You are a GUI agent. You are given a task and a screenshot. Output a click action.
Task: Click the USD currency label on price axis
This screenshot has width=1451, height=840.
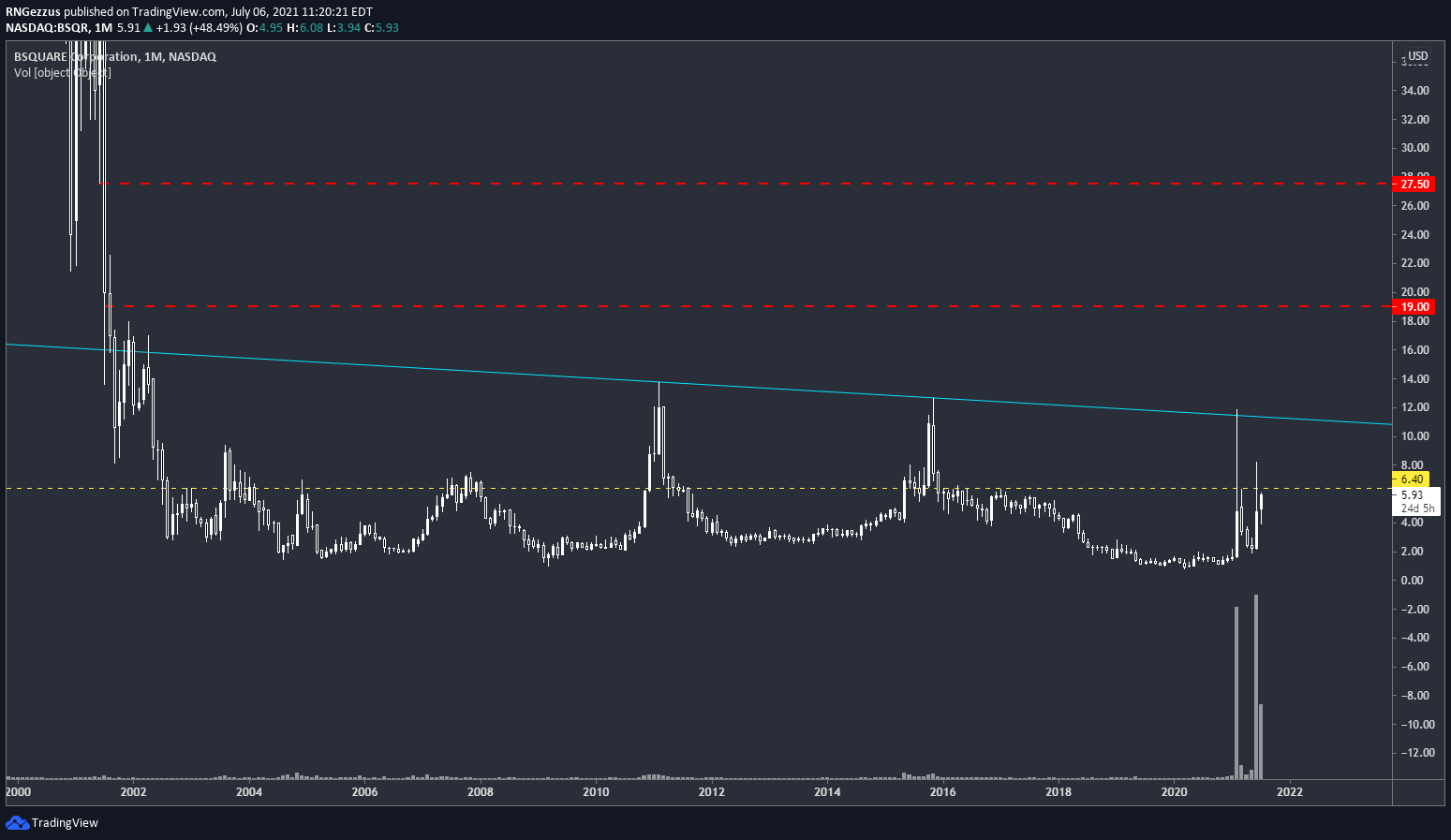click(1418, 56)
